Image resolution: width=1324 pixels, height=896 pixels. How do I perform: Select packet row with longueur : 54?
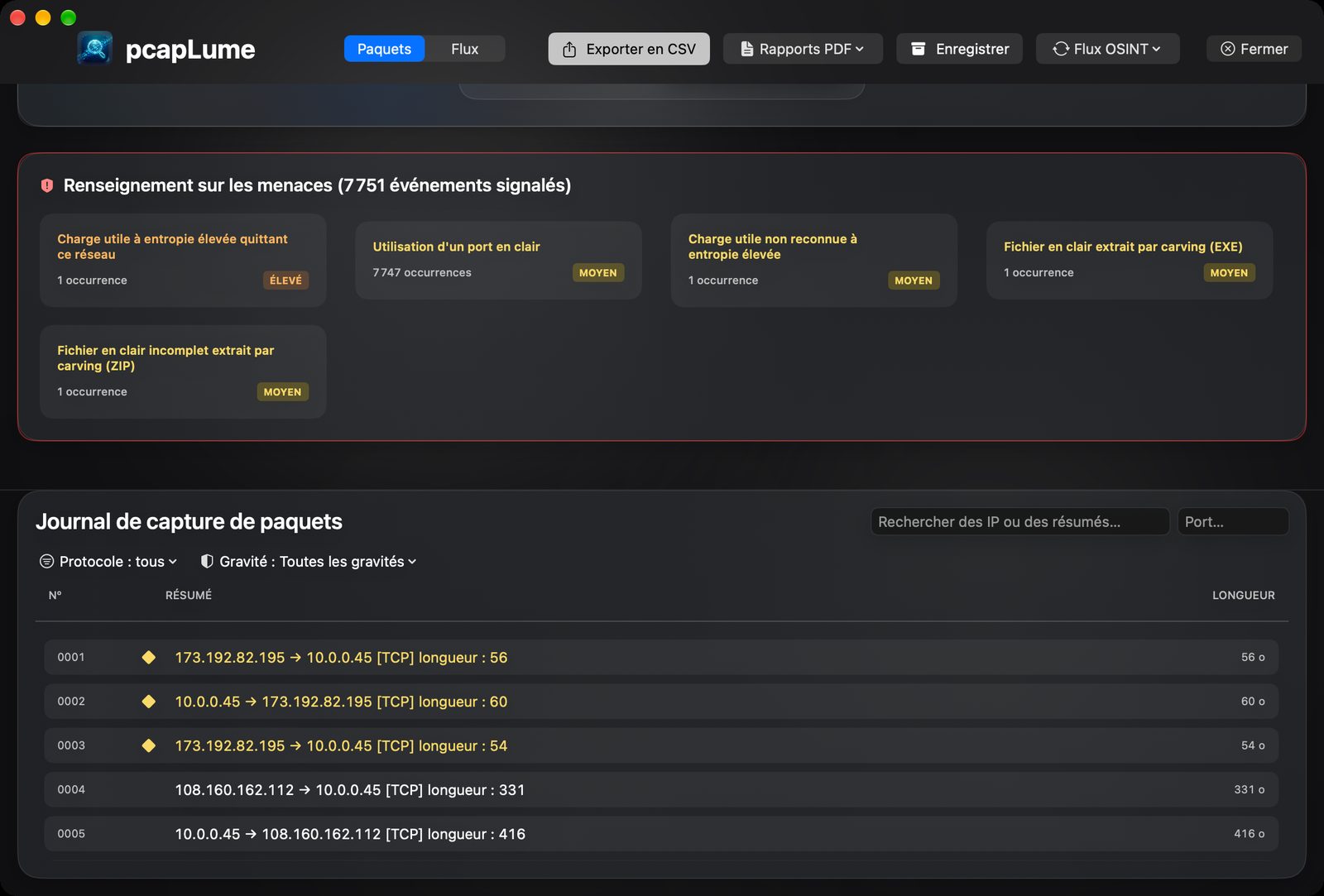coord(661,746)
